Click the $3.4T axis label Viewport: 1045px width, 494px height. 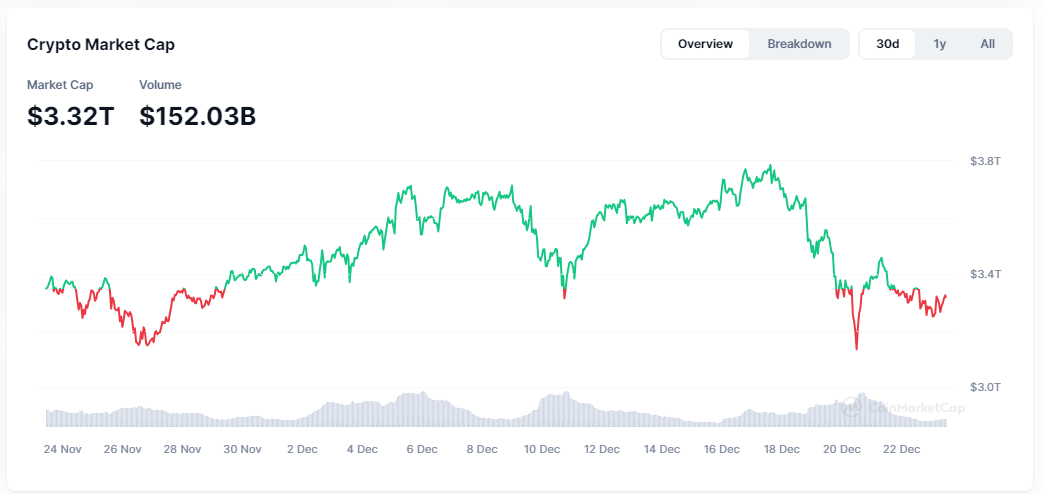(x=985, y=274)
